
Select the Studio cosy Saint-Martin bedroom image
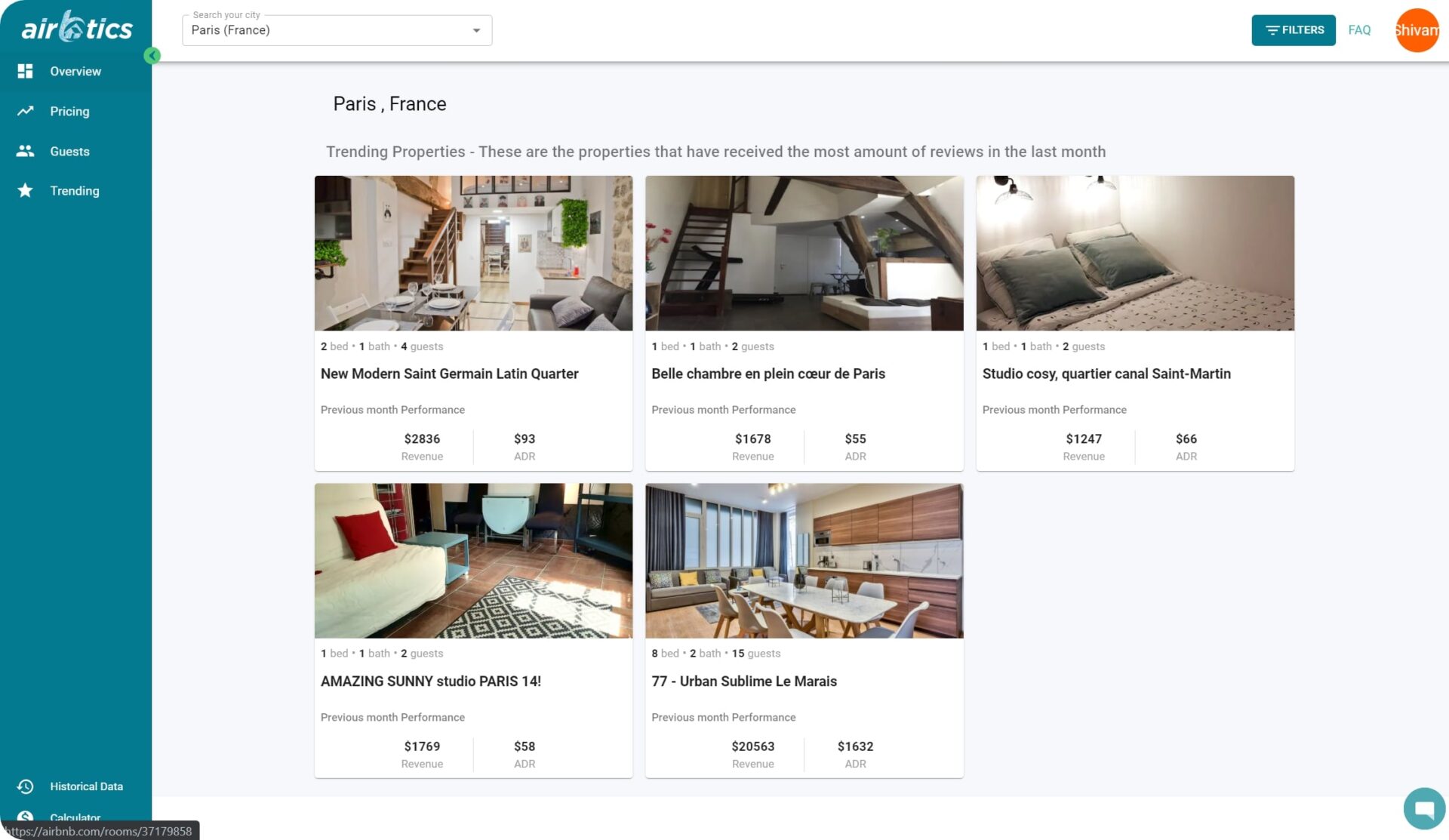1135,253
